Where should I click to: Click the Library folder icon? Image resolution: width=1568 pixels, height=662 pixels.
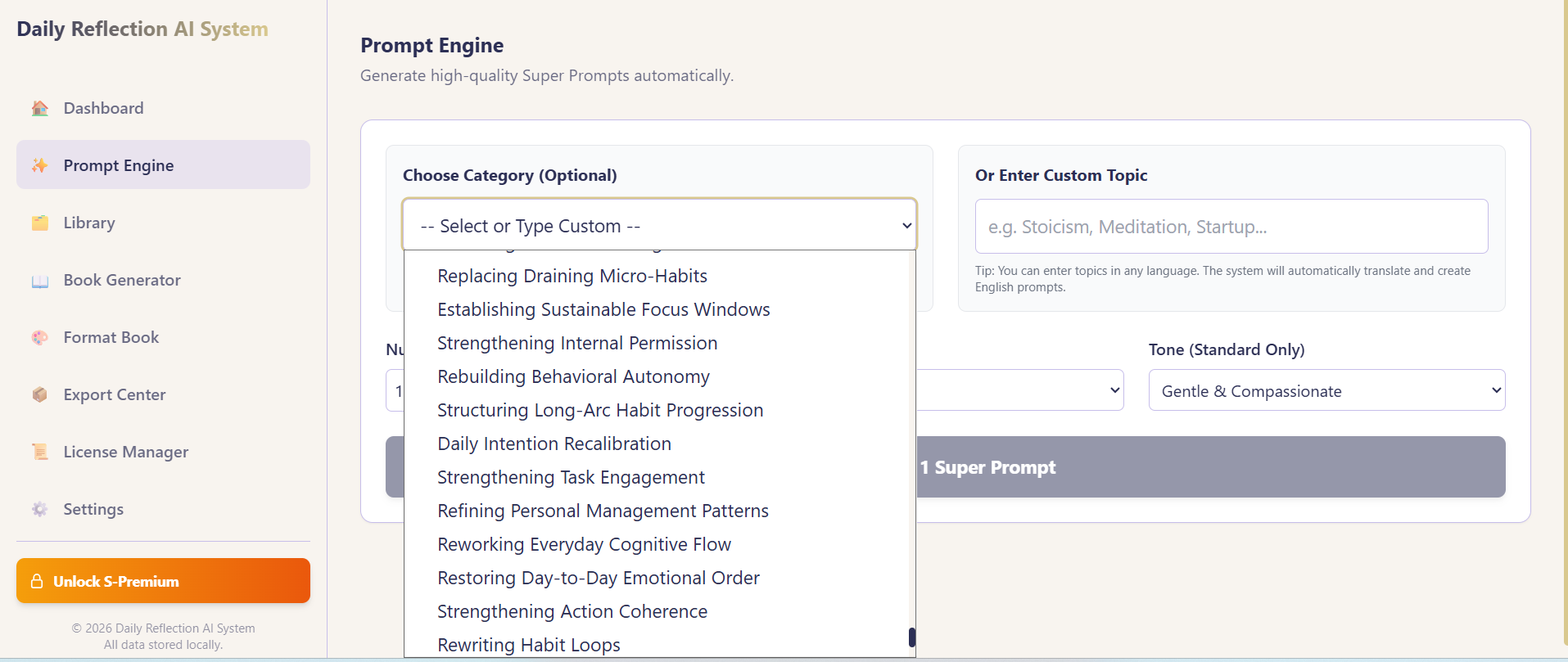[39, 223]
